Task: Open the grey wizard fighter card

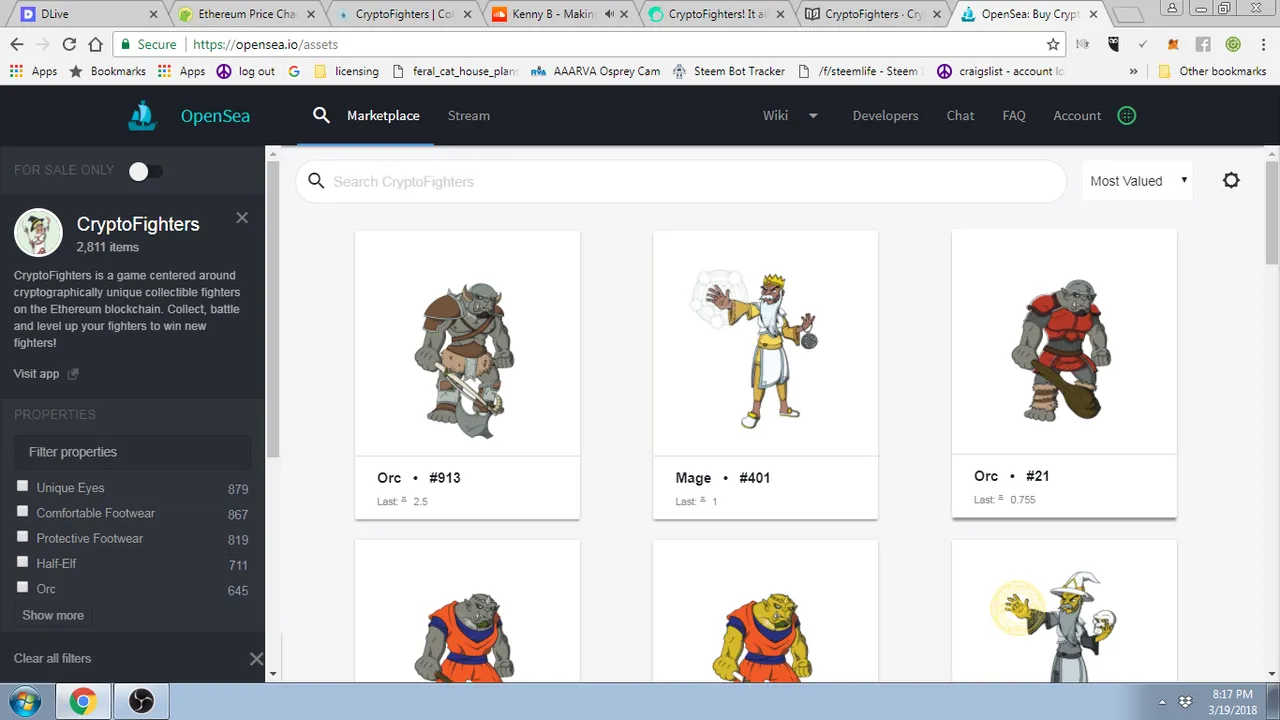Action: [x=1064, y=610]
